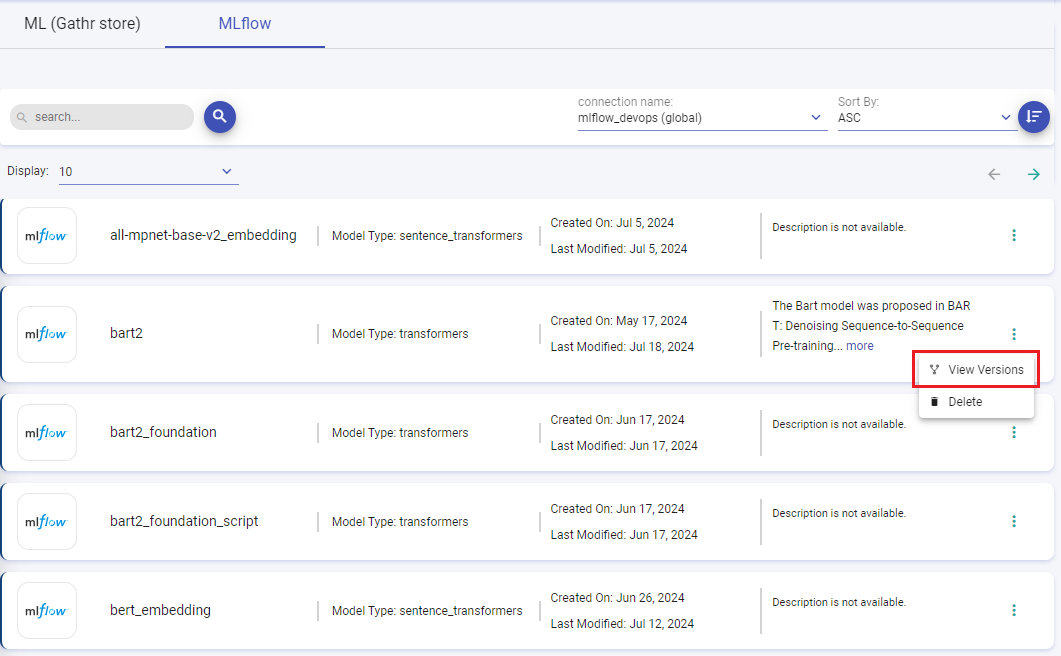
Task: Go to next page arrow
Action: click(x=1033, y=175)
